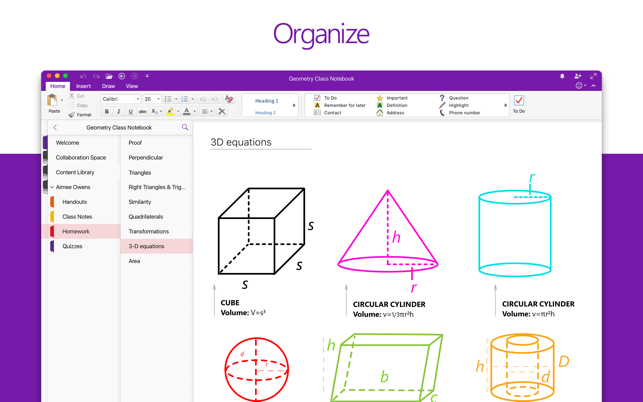The height and width of the screenshot is (402, 643).
Task: Open the numbered list style arrow
Action: click(x=193, y=99)
